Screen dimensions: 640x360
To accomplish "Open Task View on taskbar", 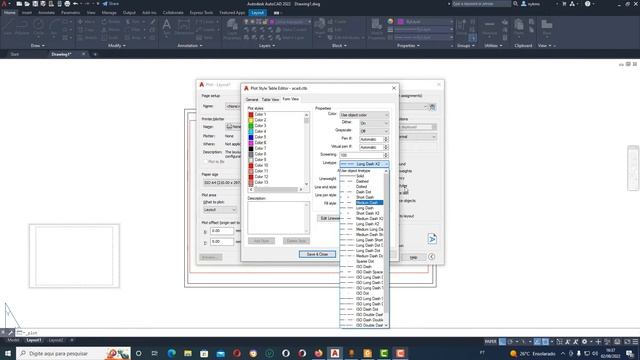I will pyautogui.click(x=154, y=353).
